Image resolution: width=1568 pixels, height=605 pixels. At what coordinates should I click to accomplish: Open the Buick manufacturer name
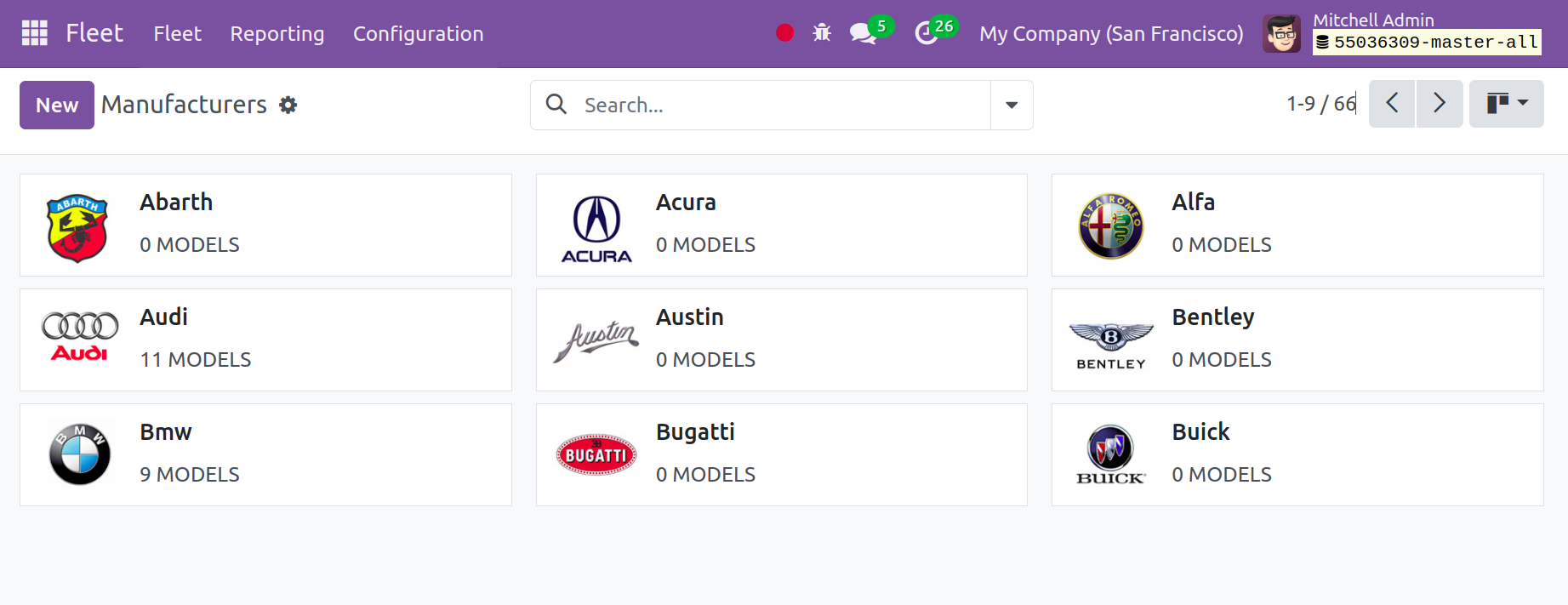pos(1200,432)
